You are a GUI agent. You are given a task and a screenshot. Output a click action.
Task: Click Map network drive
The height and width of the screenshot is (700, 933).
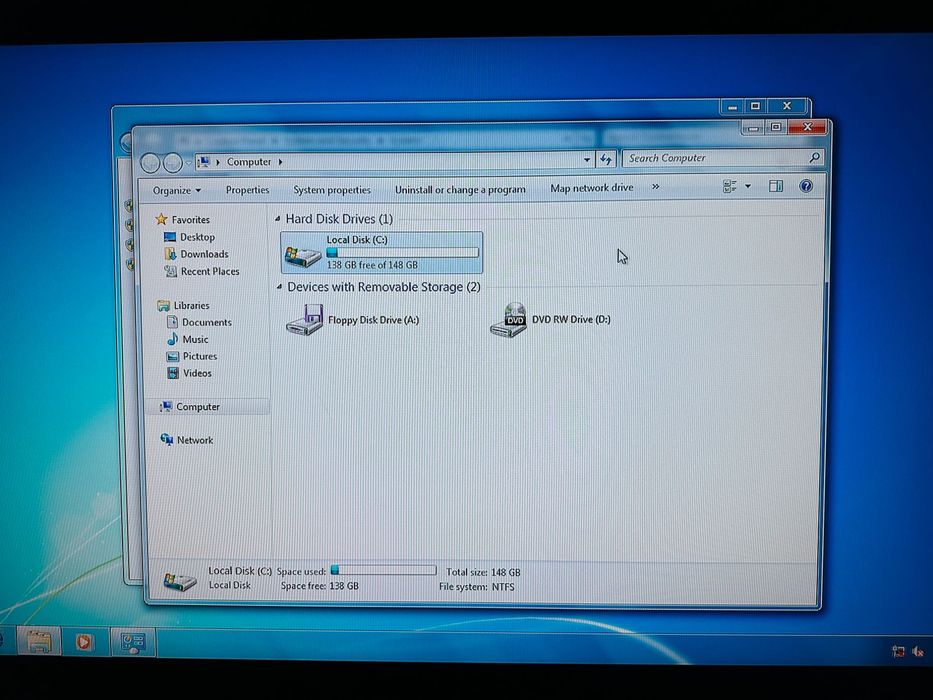click(x=591, y=188)
